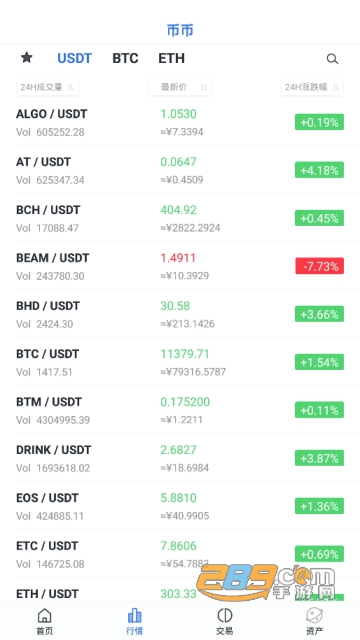Viewport: 360px width, 640px height.
Task: Open favorites via the star icon
Action: click(x=27, y=58)
